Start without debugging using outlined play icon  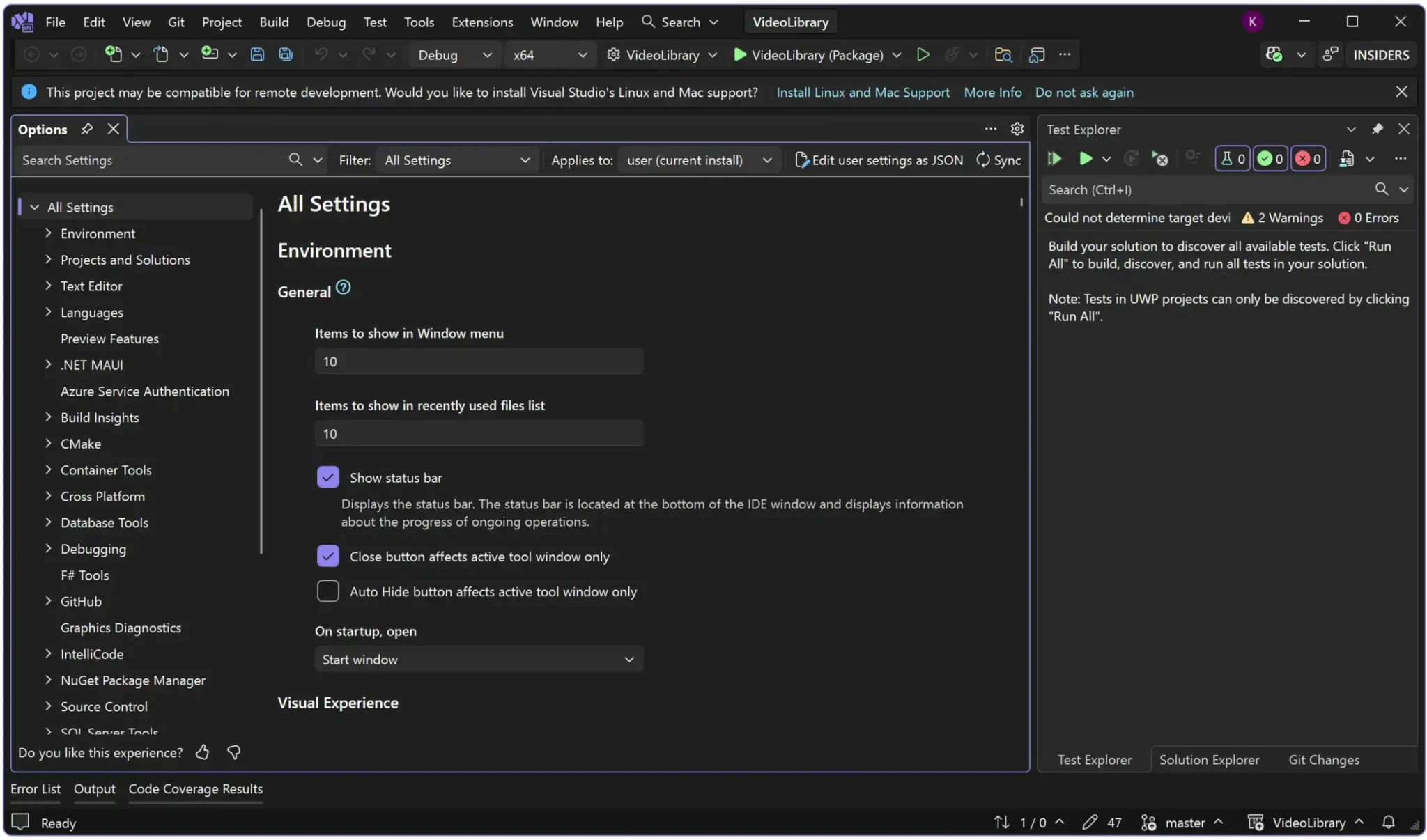923,54
